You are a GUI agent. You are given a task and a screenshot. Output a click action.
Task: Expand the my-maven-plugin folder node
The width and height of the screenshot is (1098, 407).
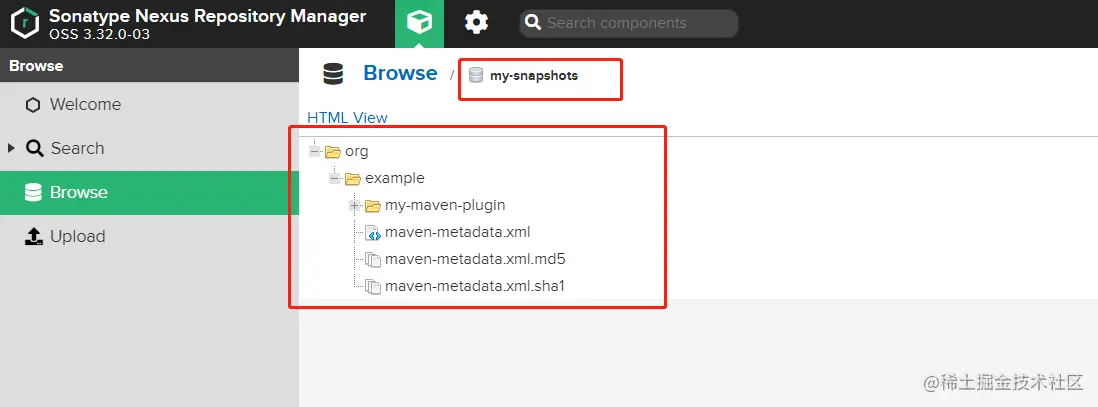point(354,206)
